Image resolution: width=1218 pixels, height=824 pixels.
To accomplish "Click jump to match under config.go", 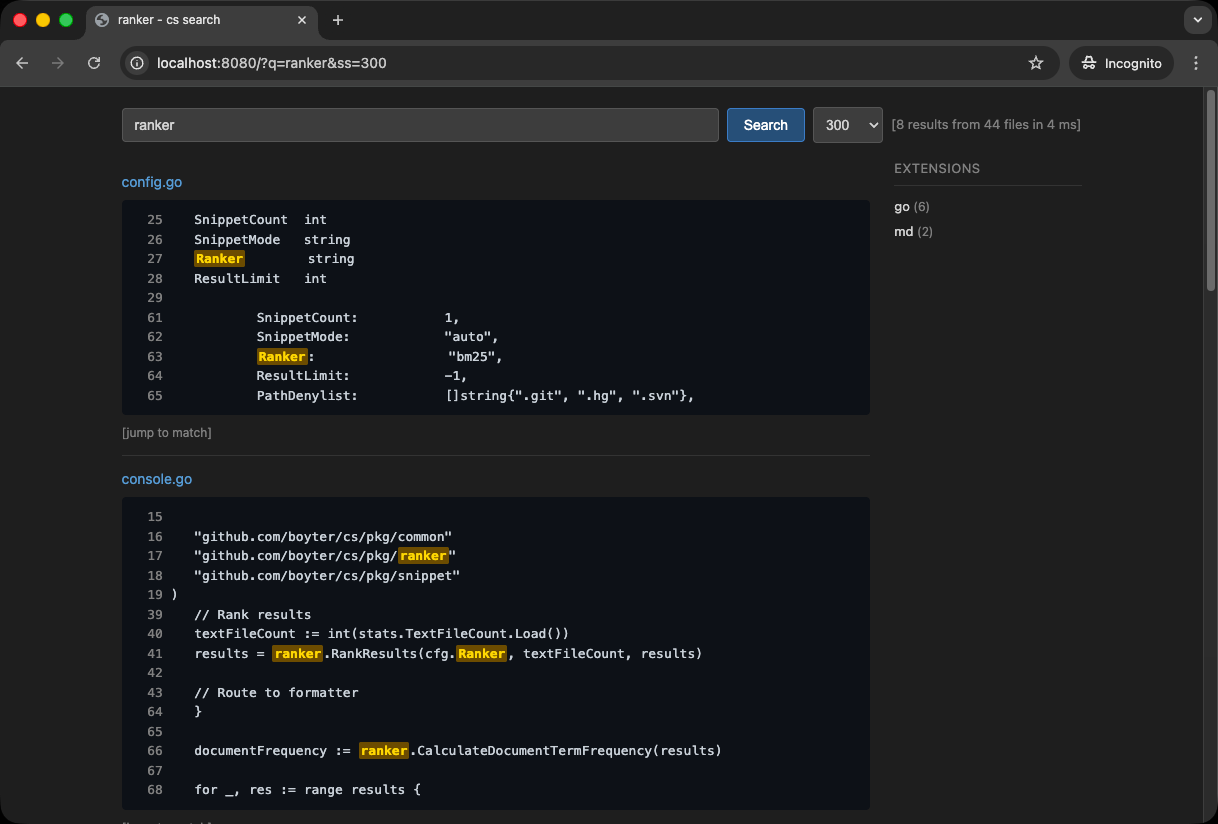I will 166,432.
